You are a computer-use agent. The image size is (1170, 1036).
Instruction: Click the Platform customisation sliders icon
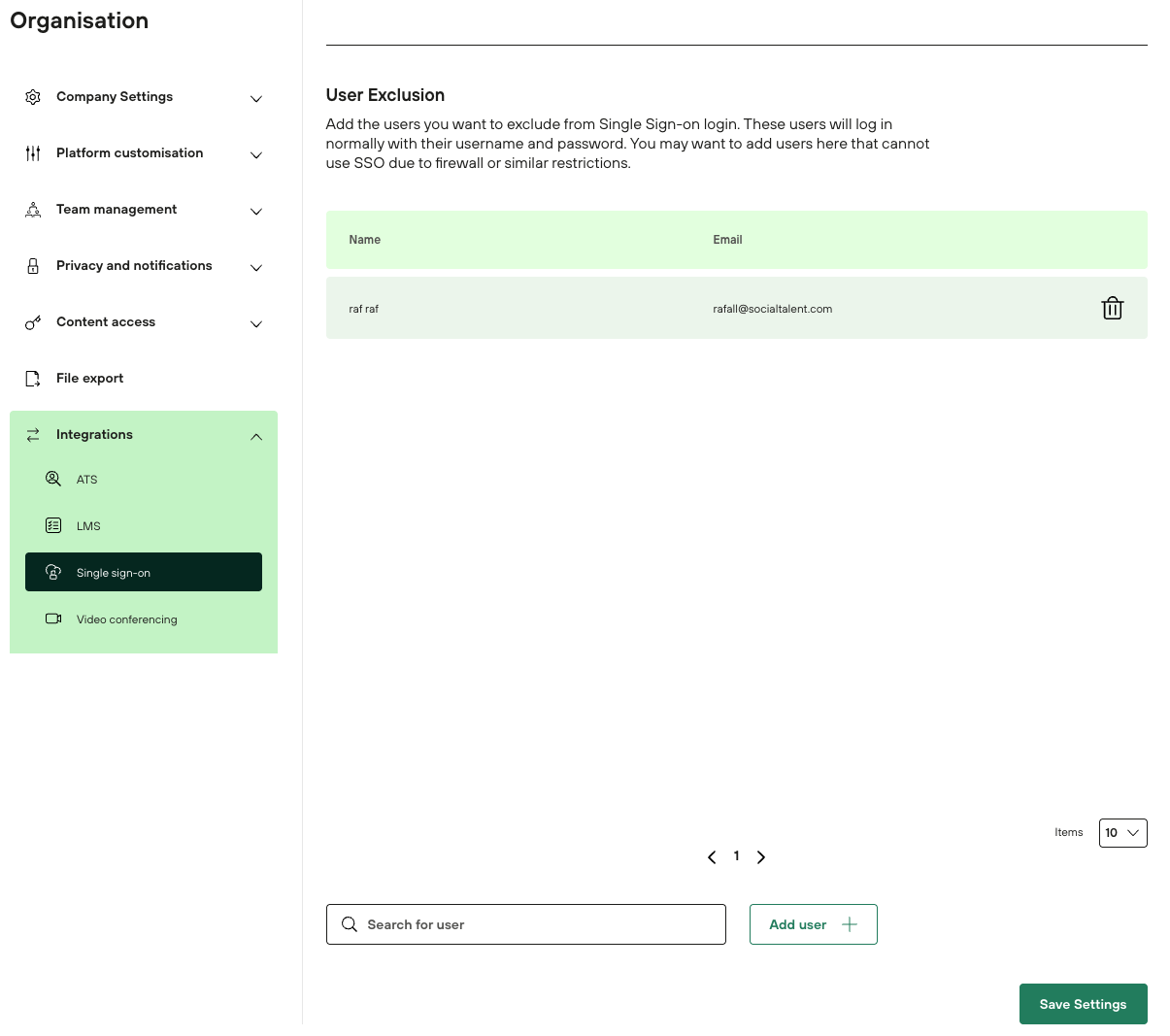[33, 153]
